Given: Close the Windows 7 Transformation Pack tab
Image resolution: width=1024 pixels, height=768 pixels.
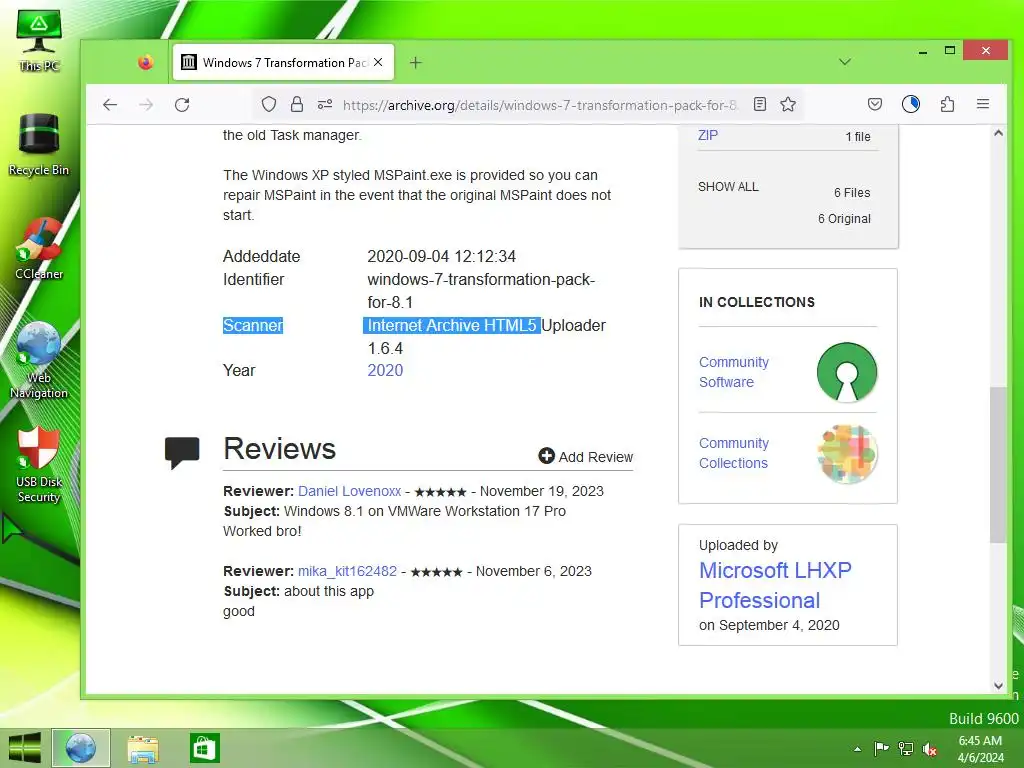Looking at the screenshot, I should pyautogui.click(x=378, y=63).
